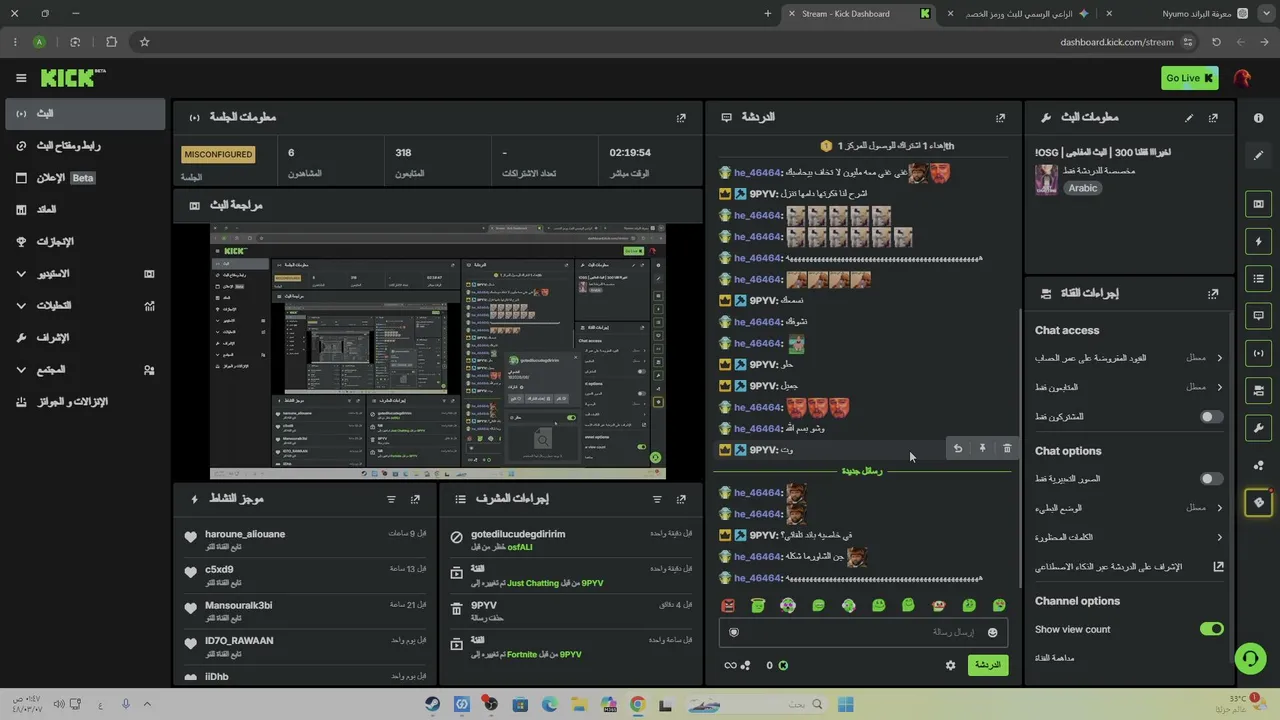Edit stream info with pencil icon

pos(1189,118)
